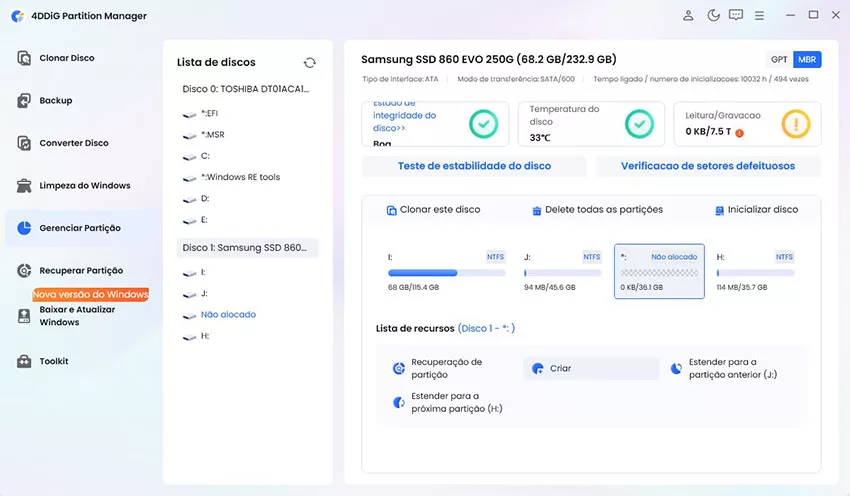Viewport: 850px width, 496px height.
Task: Select the D: partition in list
Action: 196,198
